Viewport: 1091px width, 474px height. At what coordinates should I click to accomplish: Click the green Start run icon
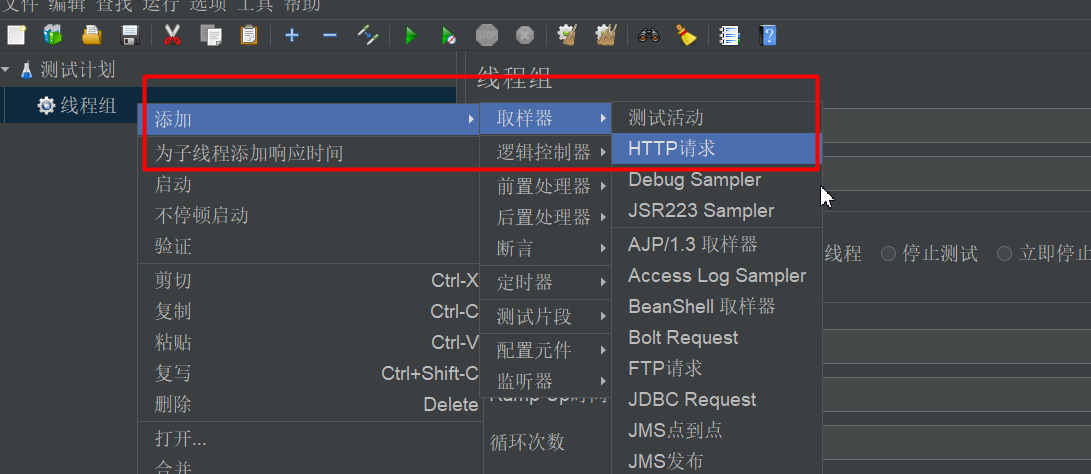click(410, 36)
